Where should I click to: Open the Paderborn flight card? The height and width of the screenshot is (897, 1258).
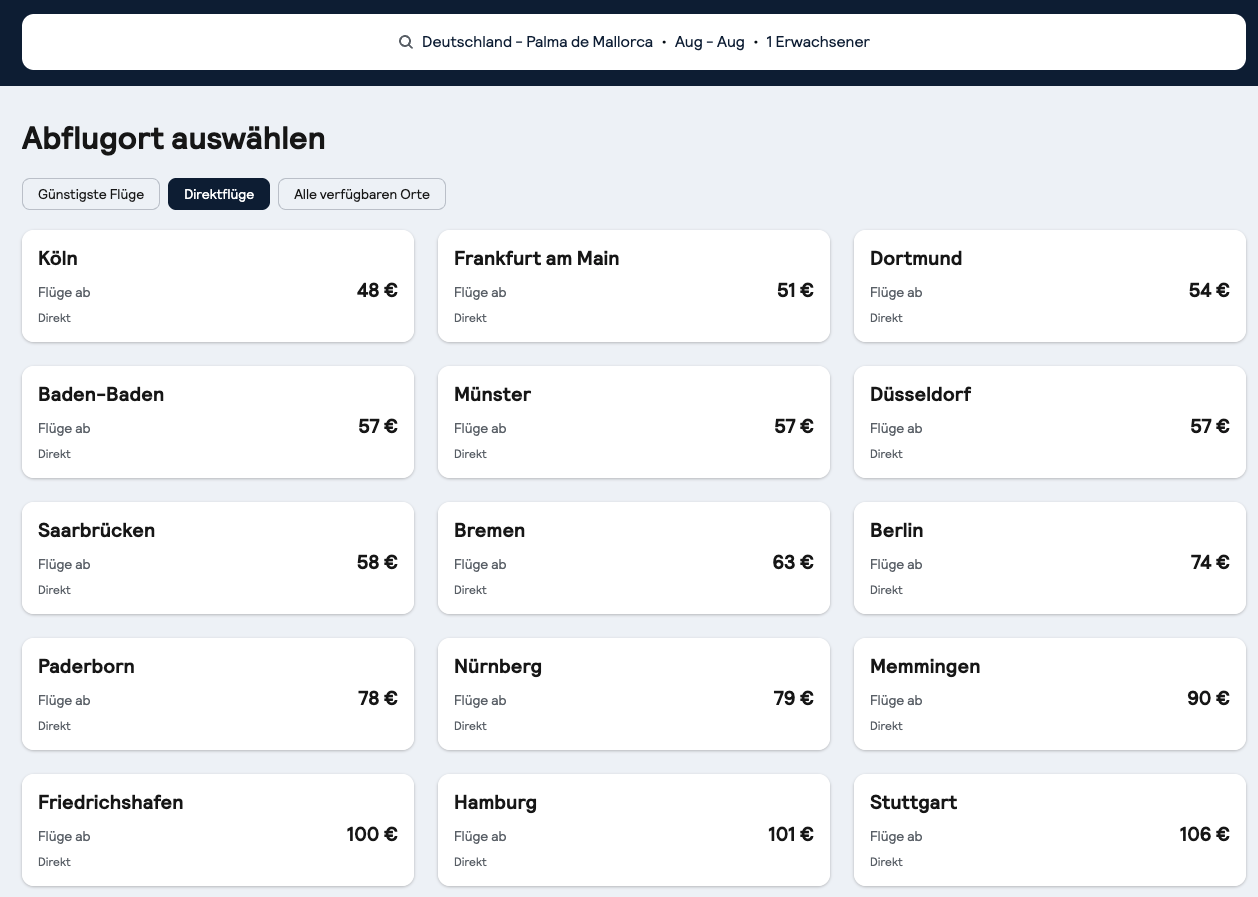pos(218,694)
